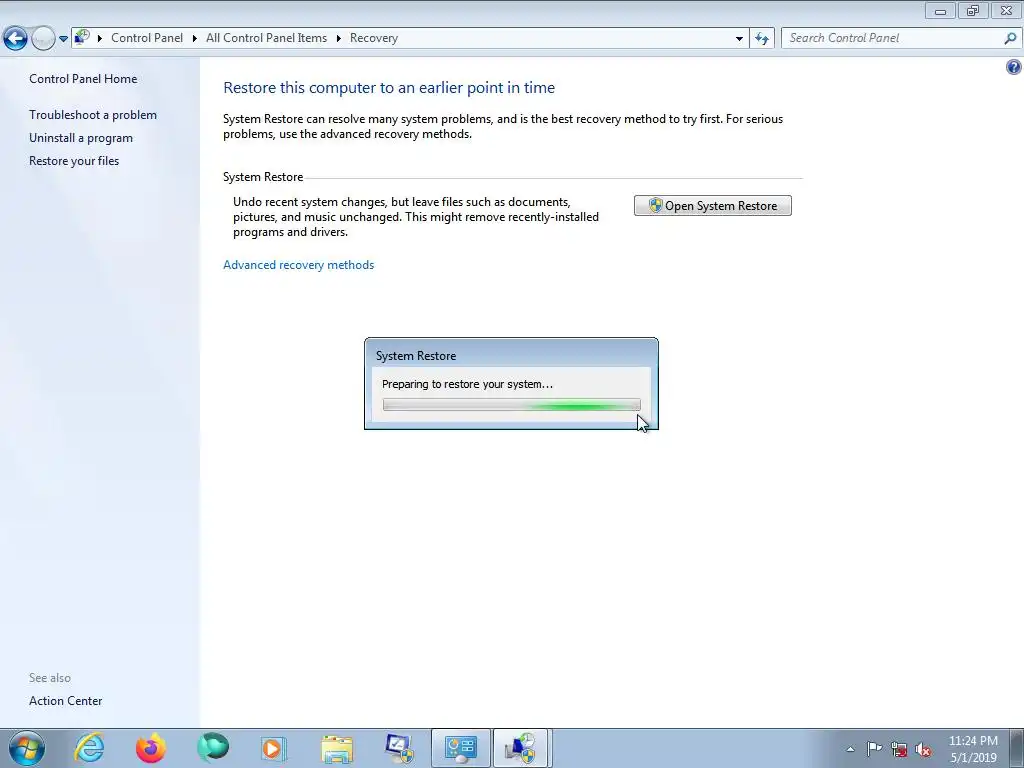The width and height of the screenshot is (1024, 768).
Task: Minimize the Control Panel window
Action: [940, 10]
